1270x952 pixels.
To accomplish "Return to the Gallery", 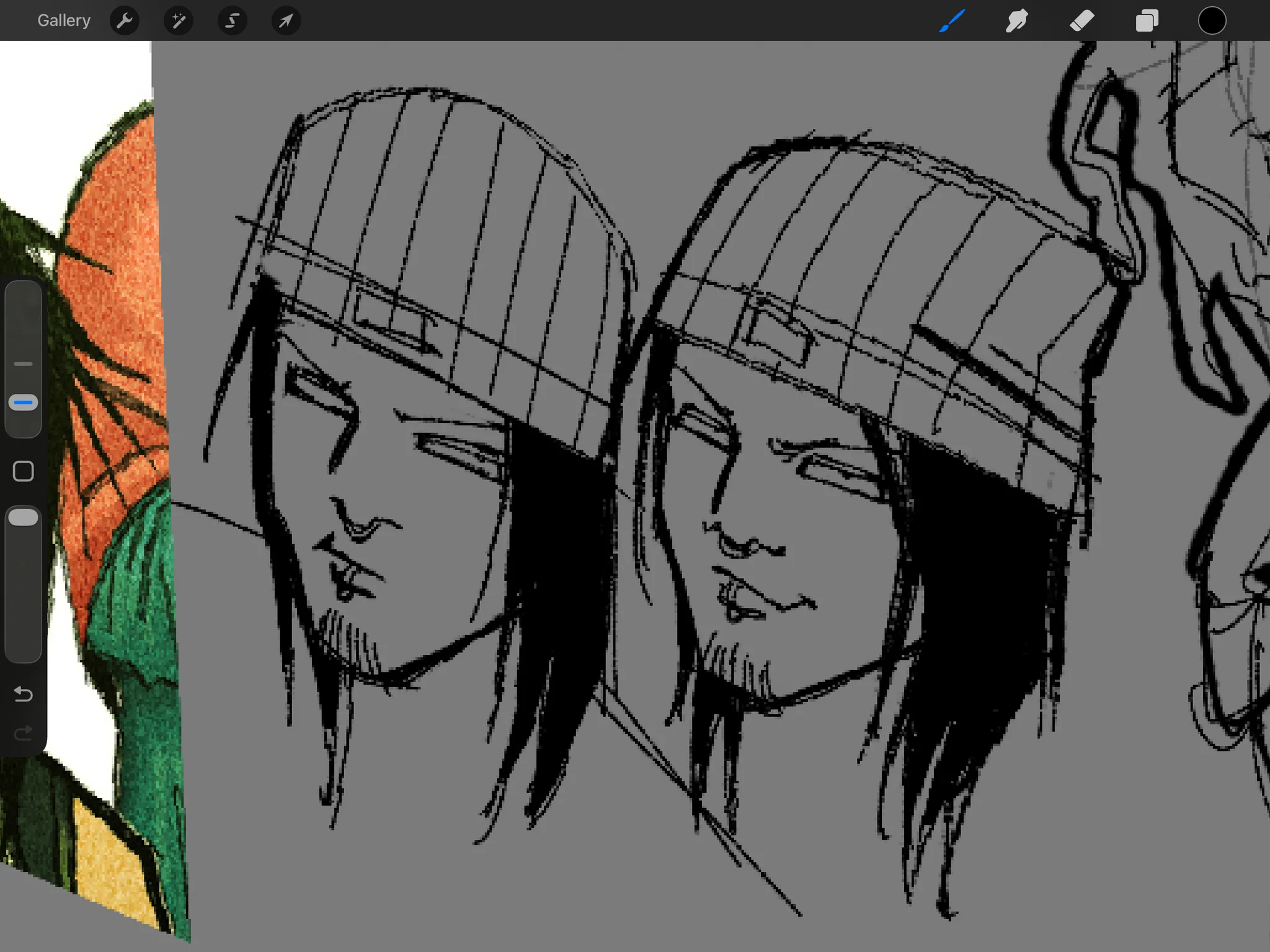I will (x=64, y=20).
